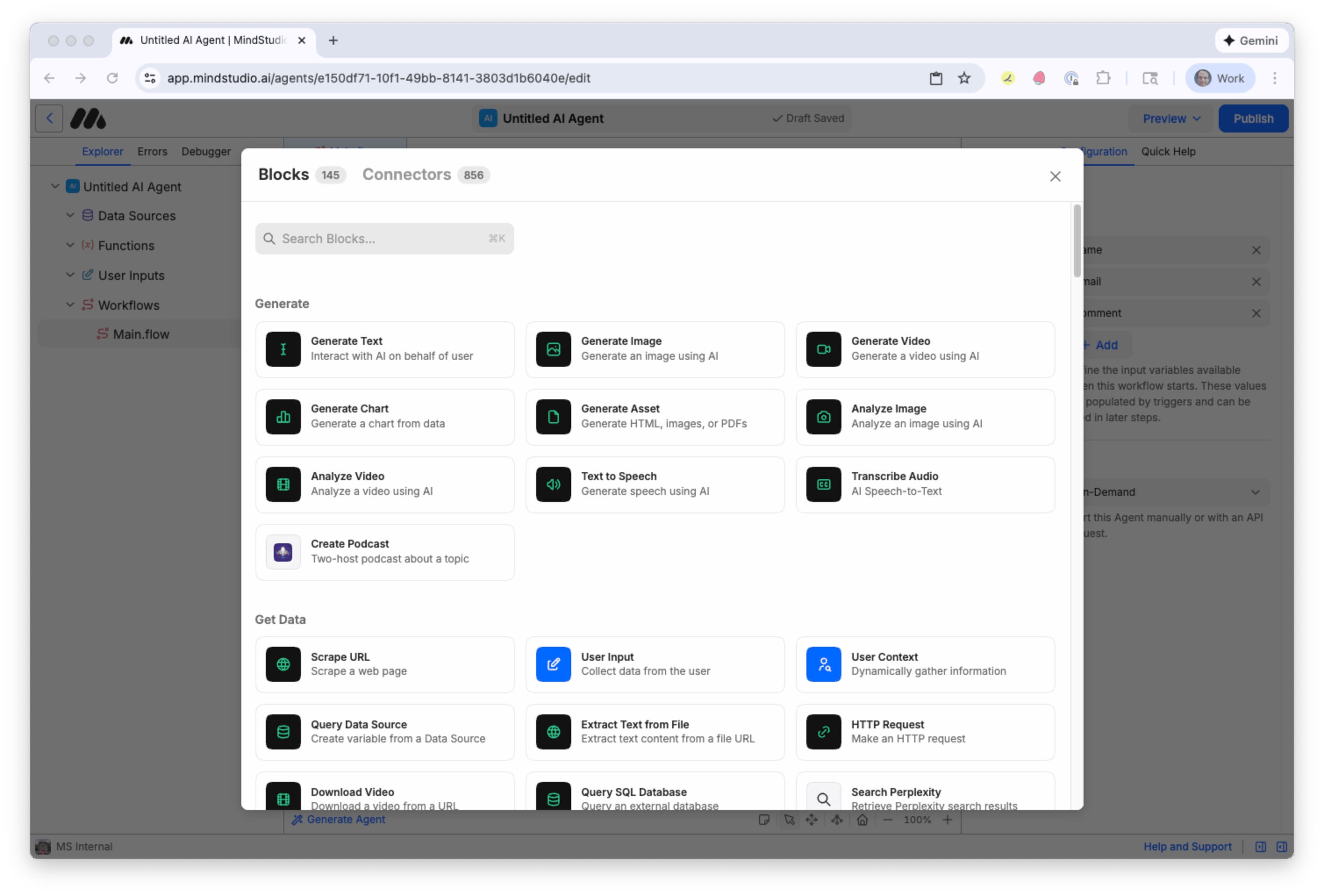
Task: Collapse the Workflows tree section
Action: (70, 305)
